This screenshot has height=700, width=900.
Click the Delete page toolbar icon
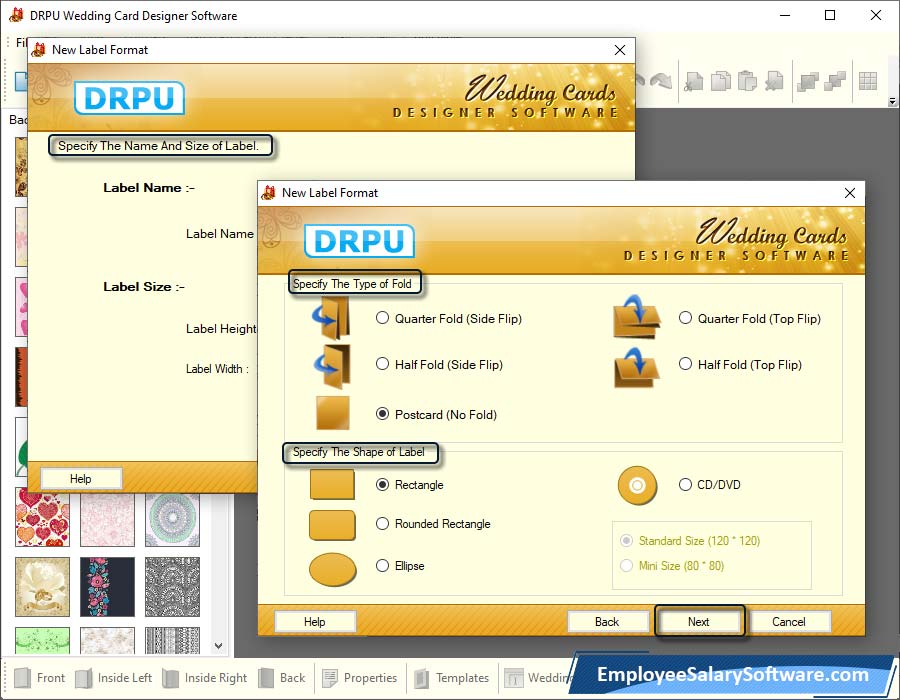click(774, 81)
